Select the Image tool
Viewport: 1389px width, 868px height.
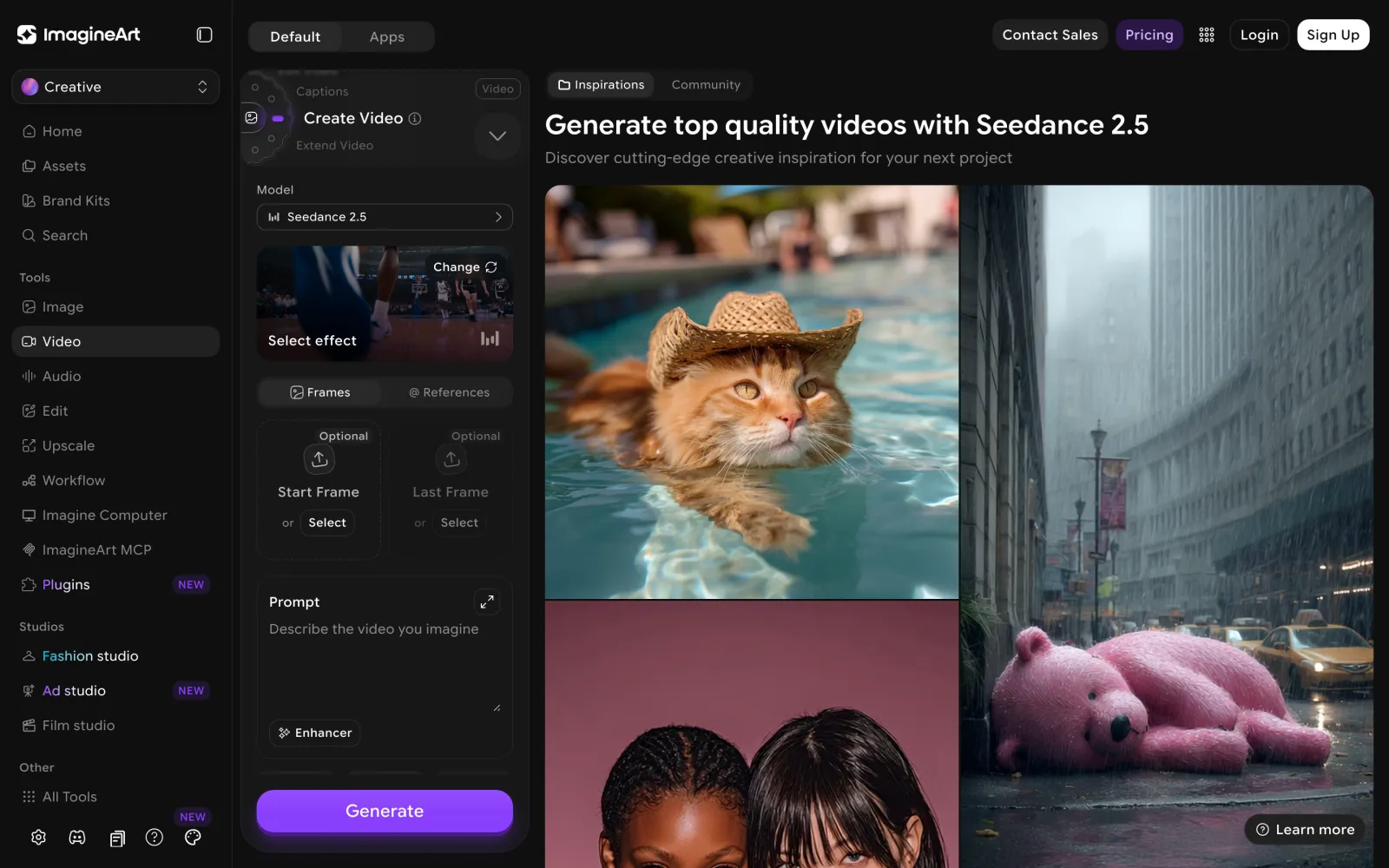click(115, 306)
